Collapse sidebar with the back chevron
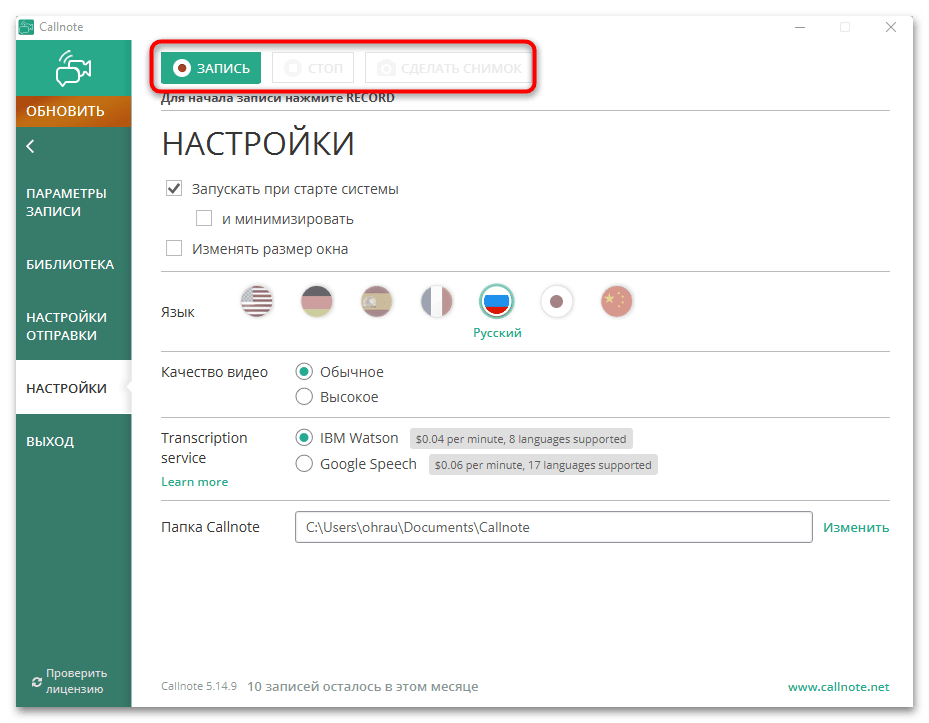The image size is (929, 723). pos(30,147)
